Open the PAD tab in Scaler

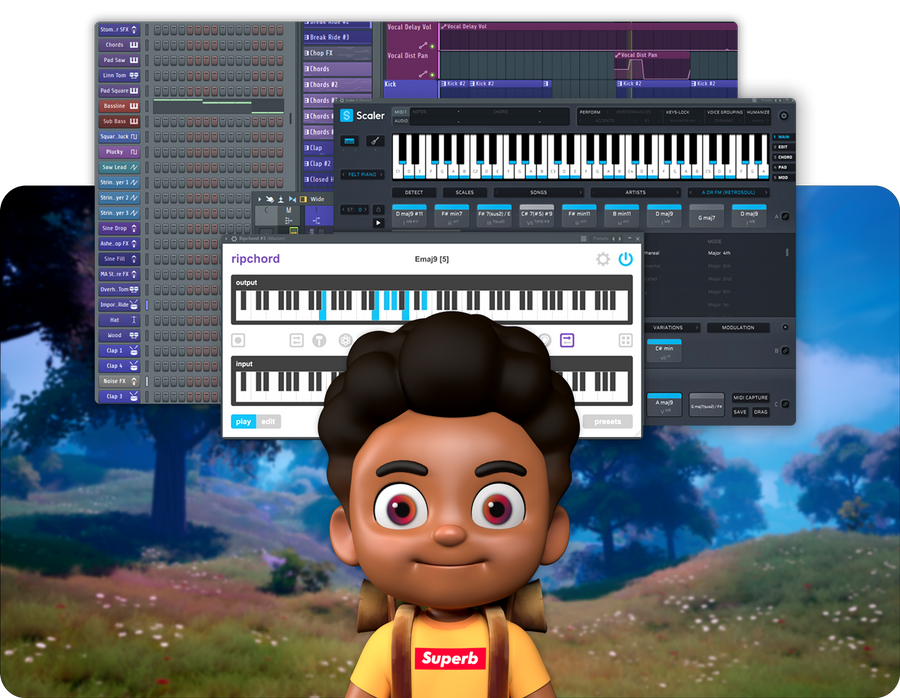click(784, 167)
